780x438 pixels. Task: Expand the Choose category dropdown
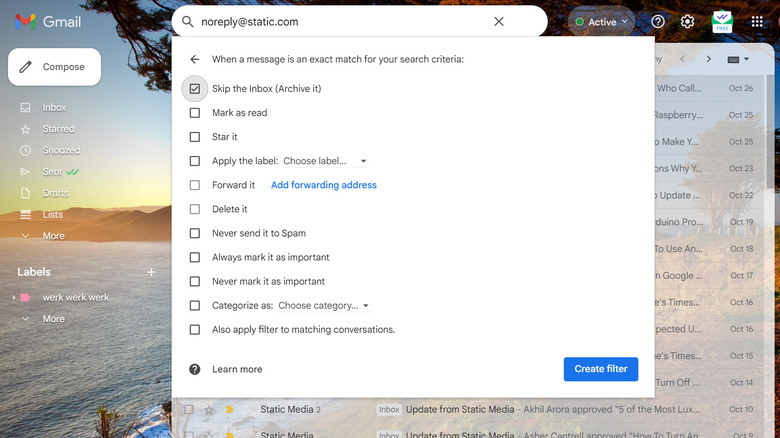coord(324,305)
